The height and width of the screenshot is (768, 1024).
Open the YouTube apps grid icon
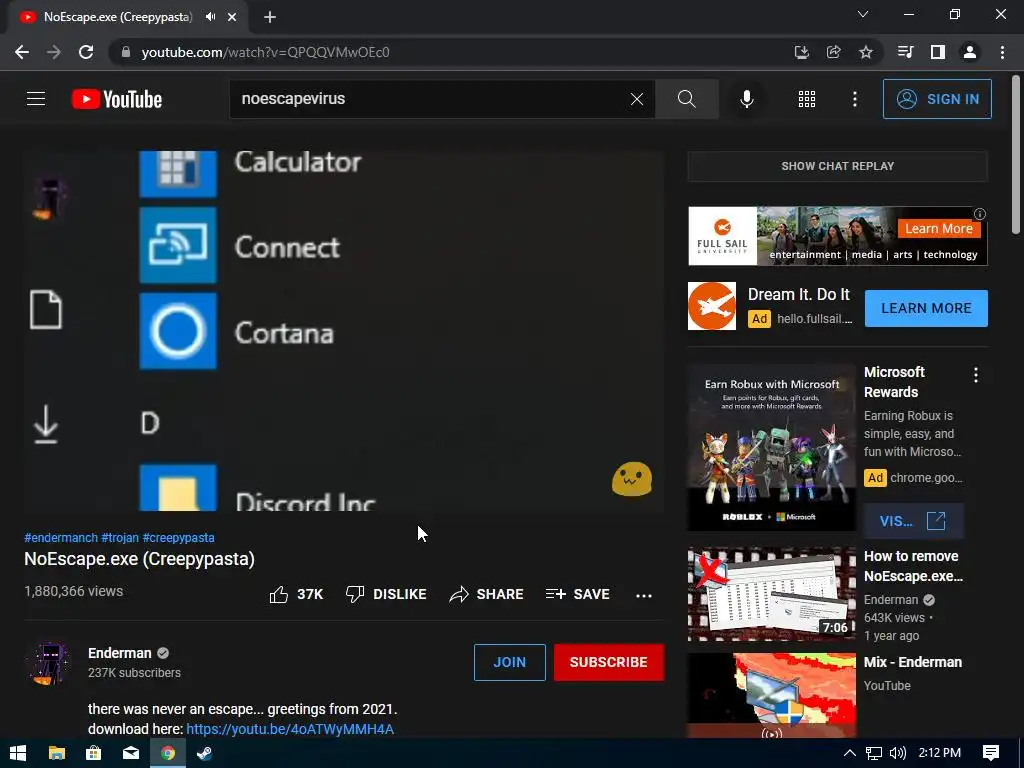807,99
